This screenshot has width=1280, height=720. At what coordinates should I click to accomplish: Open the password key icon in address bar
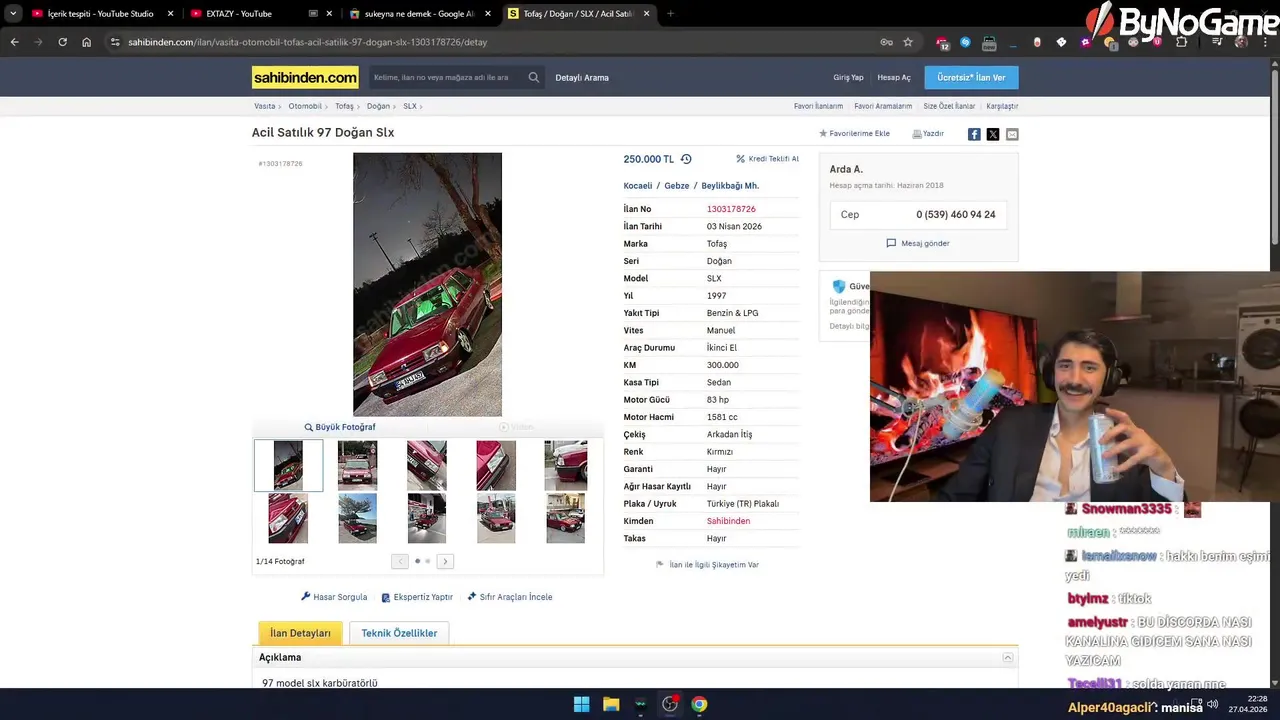coord(886,42)
